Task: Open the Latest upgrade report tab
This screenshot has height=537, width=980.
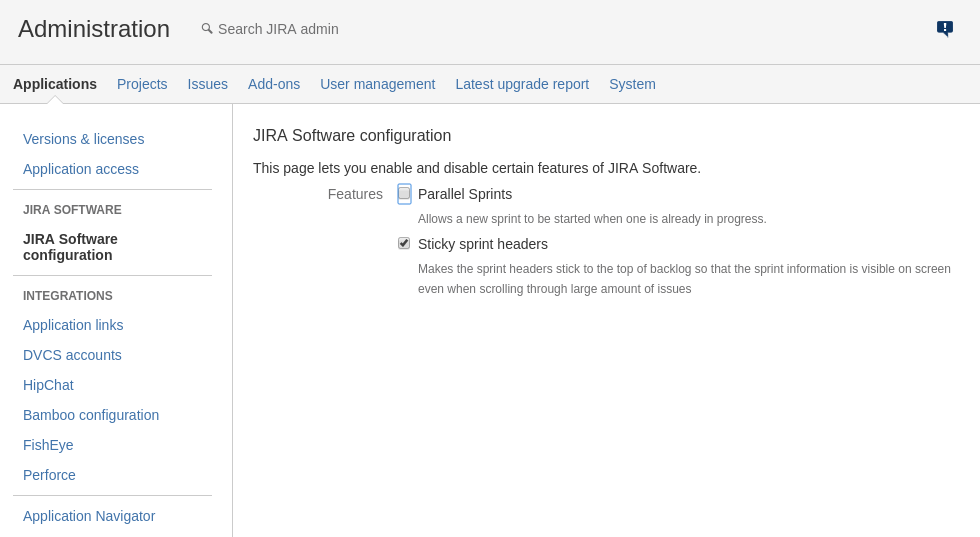Action: pyautogui.click(x=522, y=84)
